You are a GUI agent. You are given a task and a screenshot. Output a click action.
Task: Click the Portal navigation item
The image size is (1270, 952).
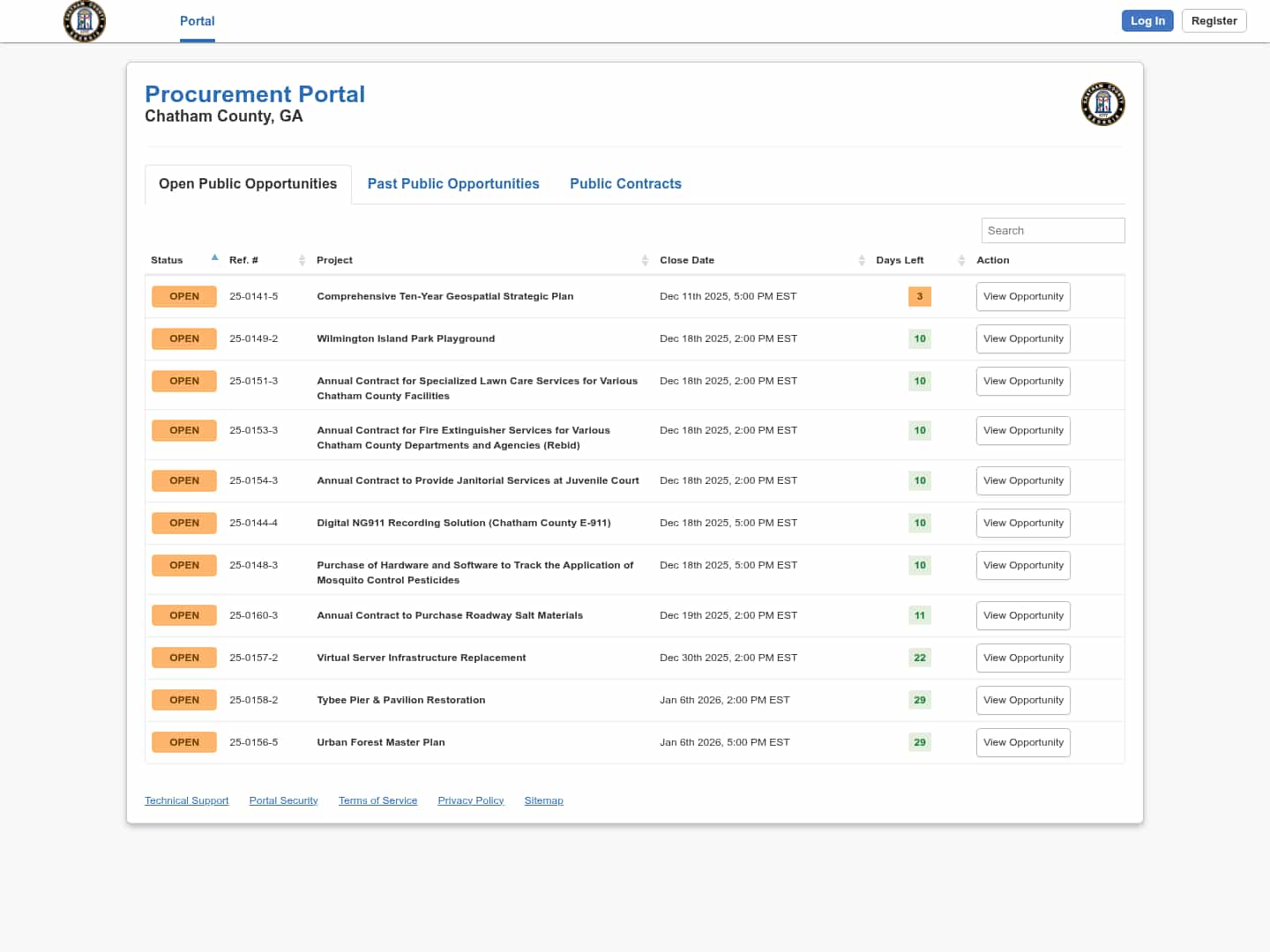(197, 21)
